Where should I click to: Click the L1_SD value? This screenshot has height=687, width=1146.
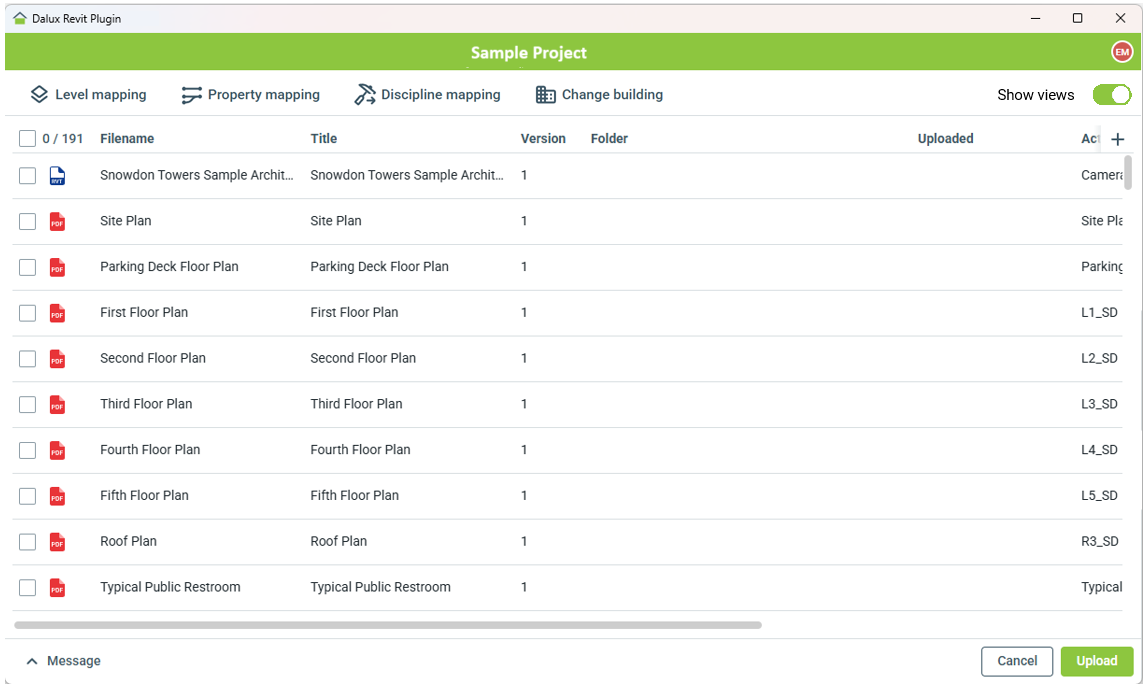1099,313
